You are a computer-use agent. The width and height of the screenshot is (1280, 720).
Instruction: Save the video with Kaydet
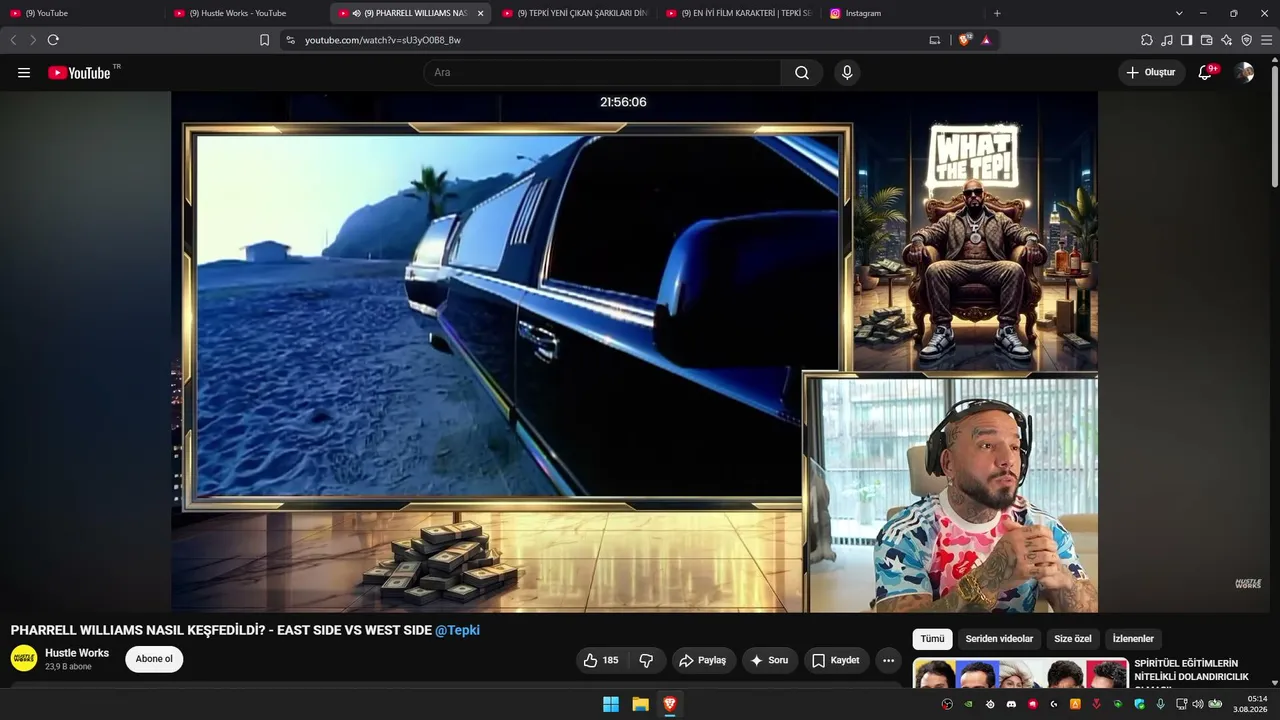tap(836, 660)
